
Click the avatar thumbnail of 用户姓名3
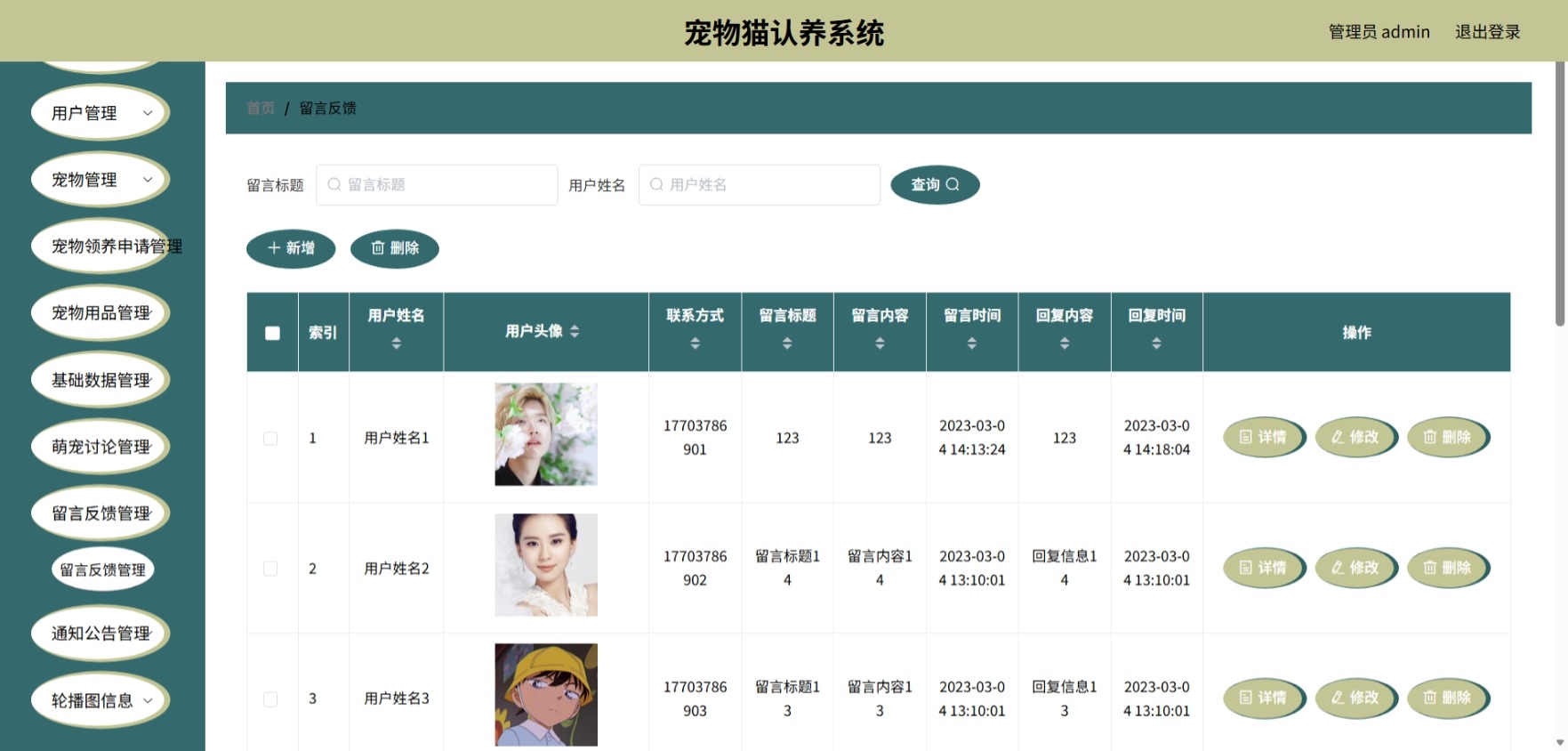pyautogui.click(x=546, y=695)
